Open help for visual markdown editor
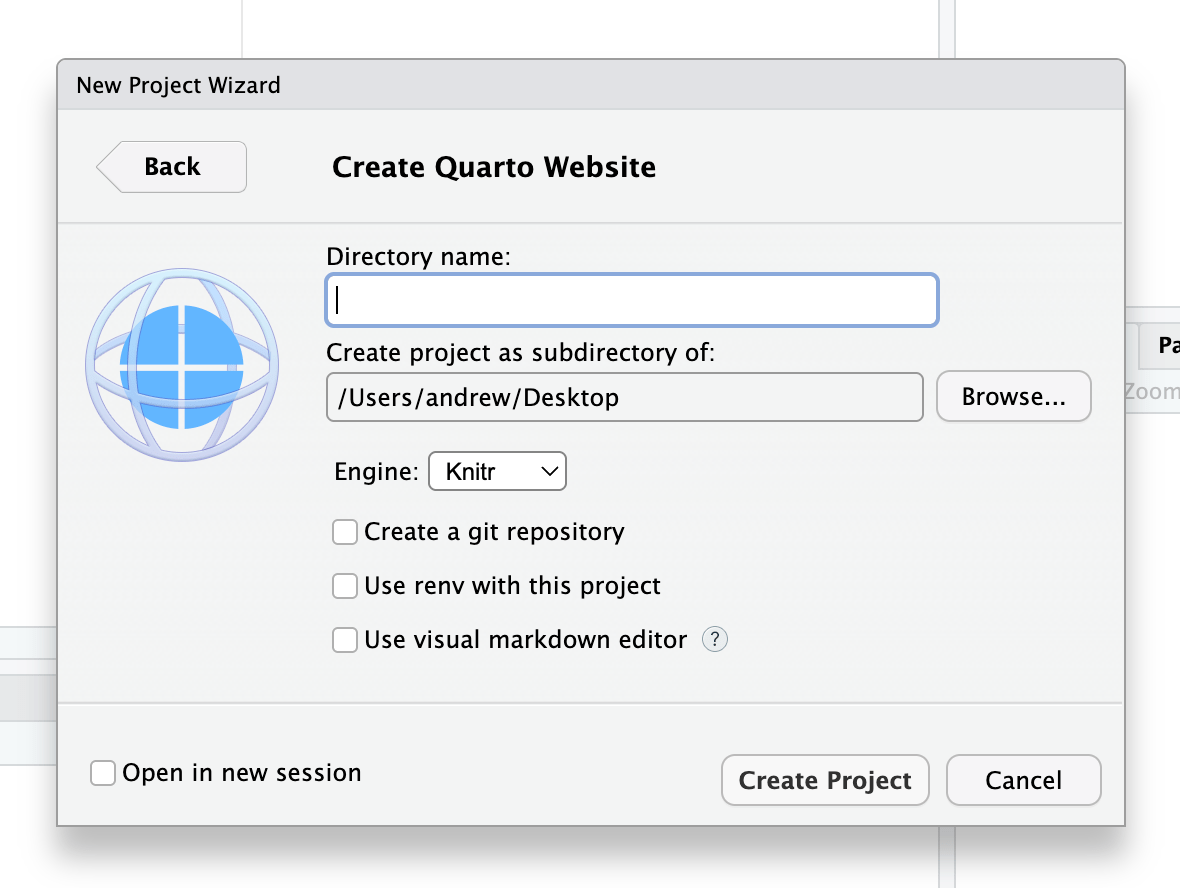This screenshot has height=888, width=1180. click(714, 640)
